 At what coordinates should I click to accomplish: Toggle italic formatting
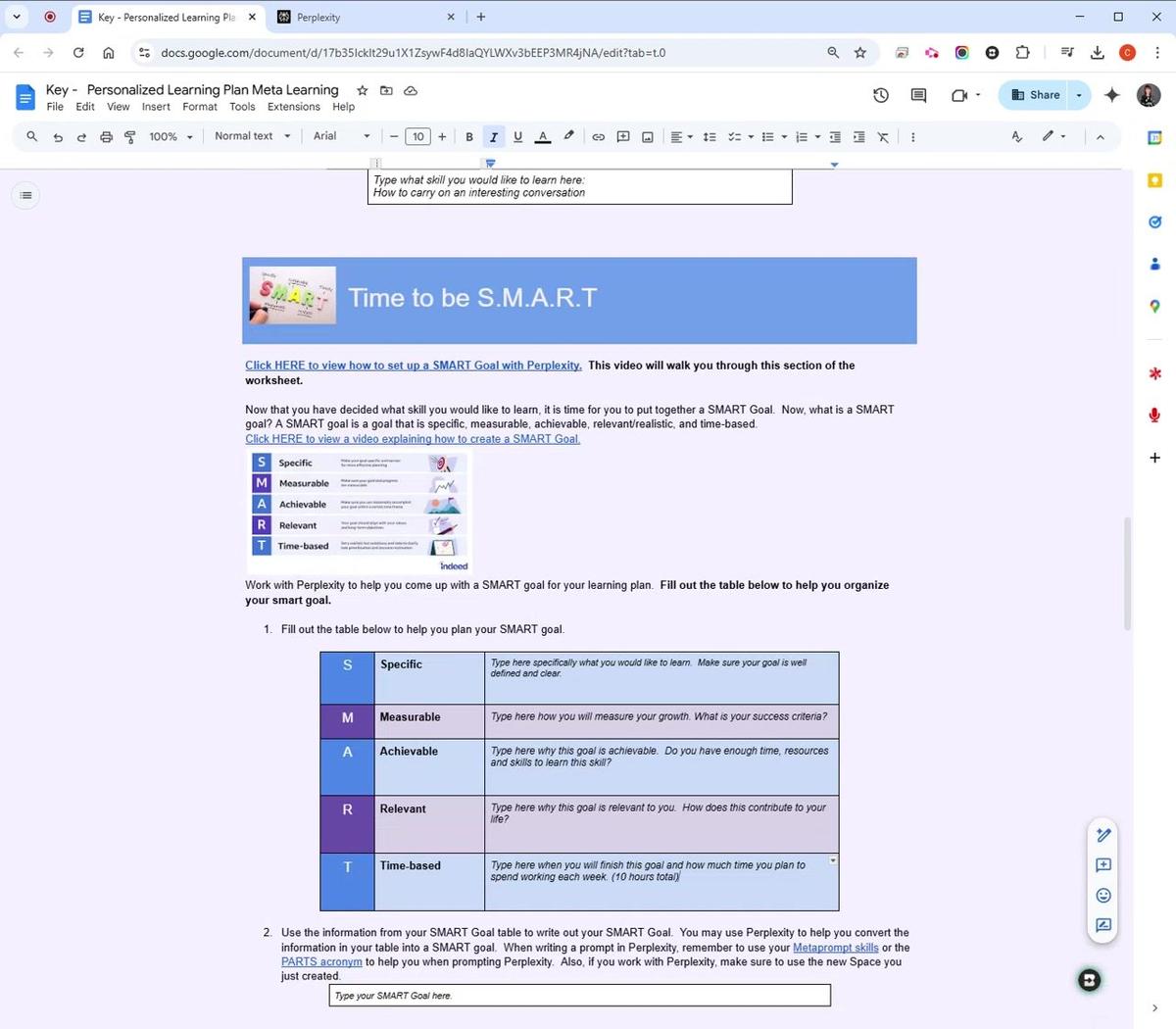(x=494, y=137)
